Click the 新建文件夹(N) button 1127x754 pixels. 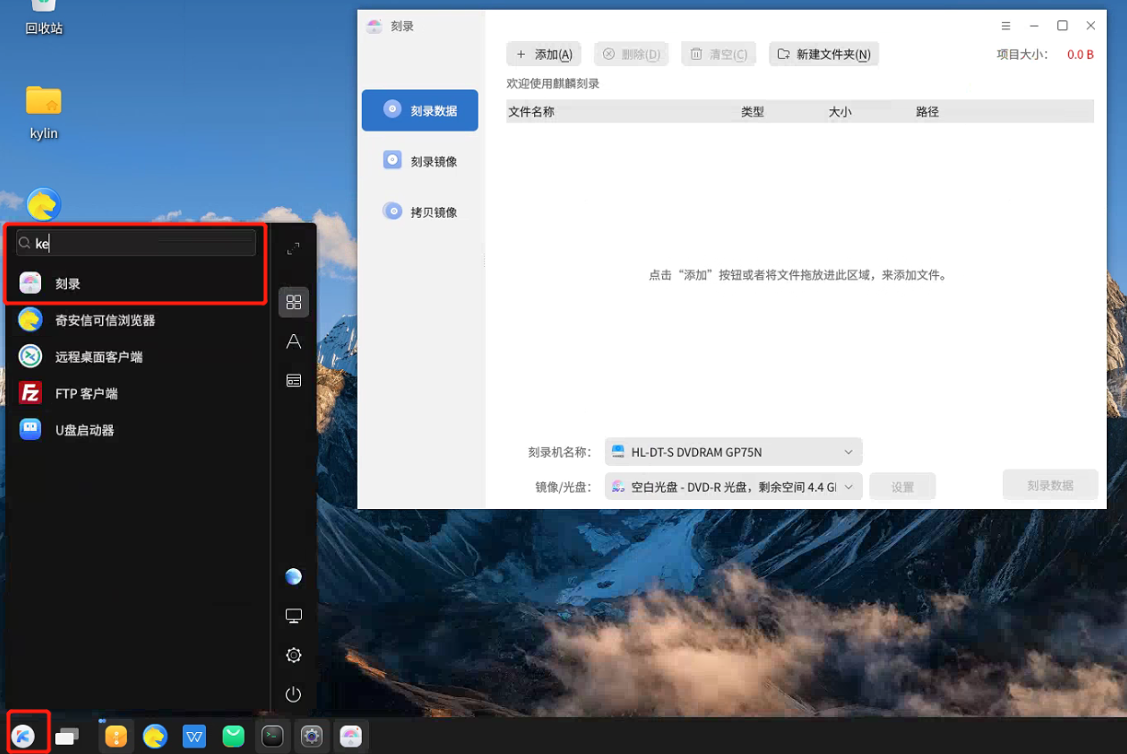click(x=824, y=54)
